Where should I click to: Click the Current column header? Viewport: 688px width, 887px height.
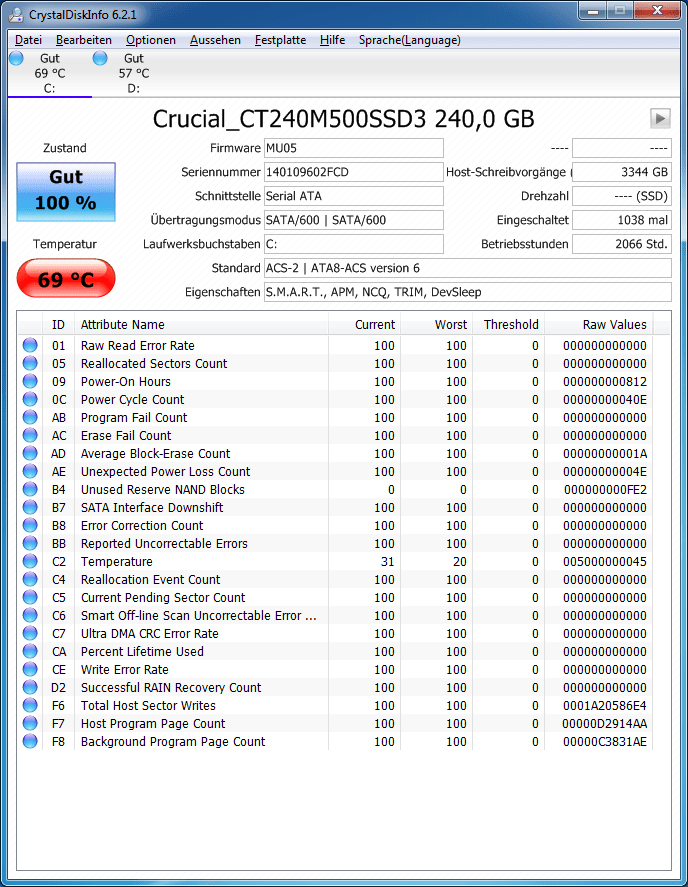pyautogui.click(x=364, y=325)
